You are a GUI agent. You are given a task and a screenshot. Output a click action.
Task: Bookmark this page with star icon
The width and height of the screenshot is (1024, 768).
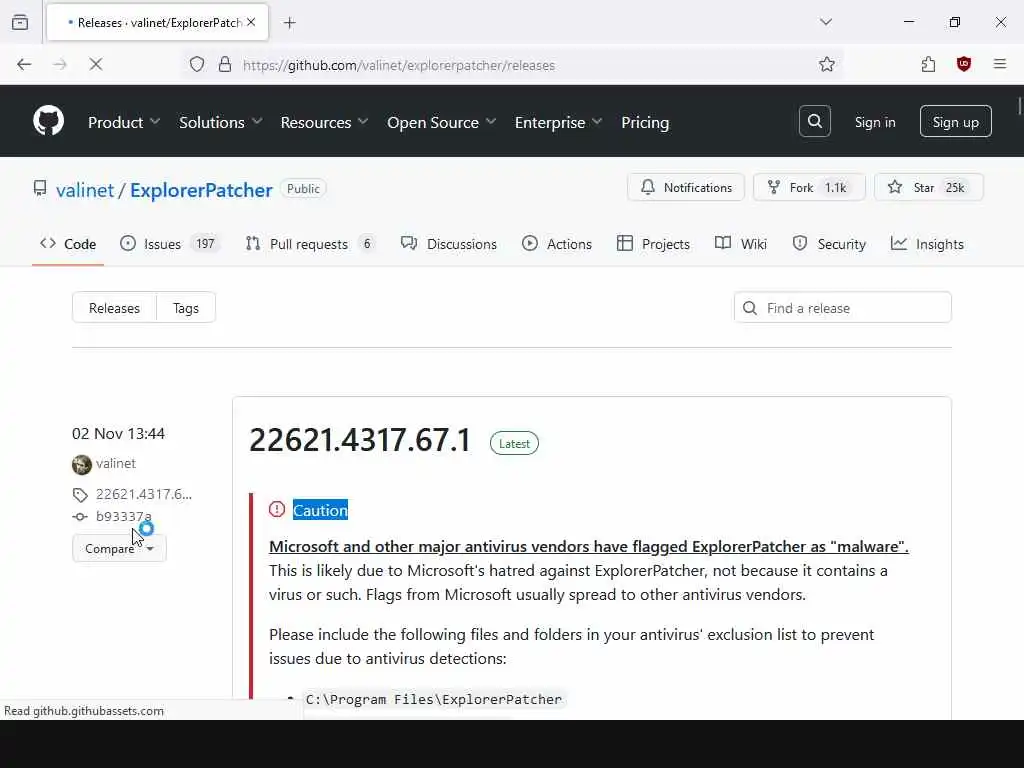point(826,65)
